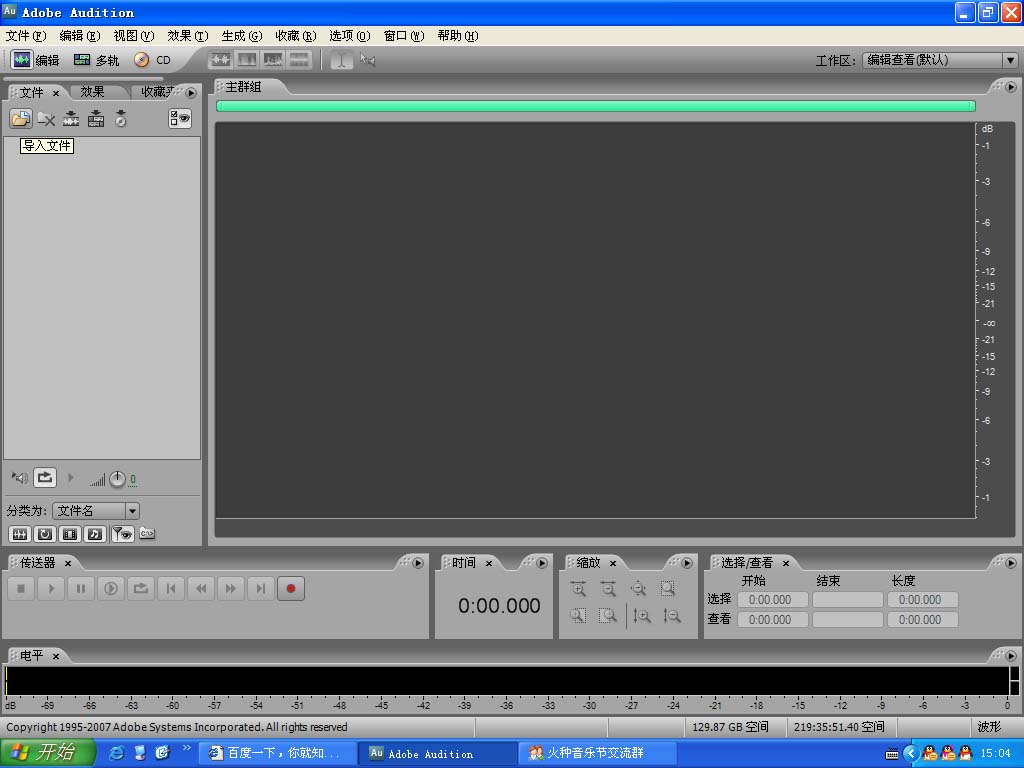Click the selection Begin time field
This screenshot has height=768, width=1024.
point(770,600)
